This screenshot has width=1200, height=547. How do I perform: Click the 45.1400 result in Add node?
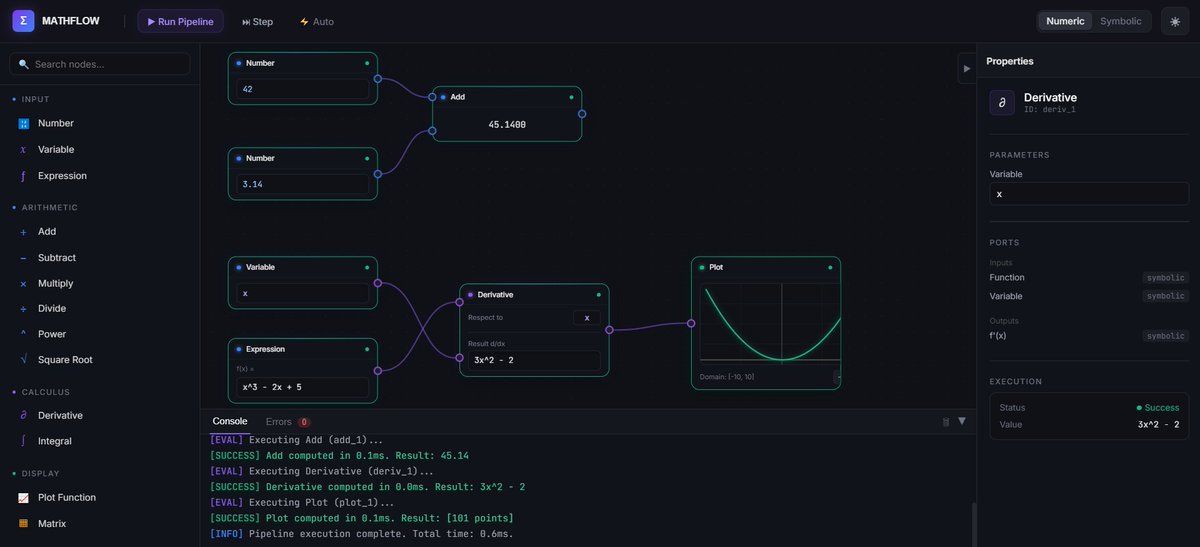[x=507, y=125]
